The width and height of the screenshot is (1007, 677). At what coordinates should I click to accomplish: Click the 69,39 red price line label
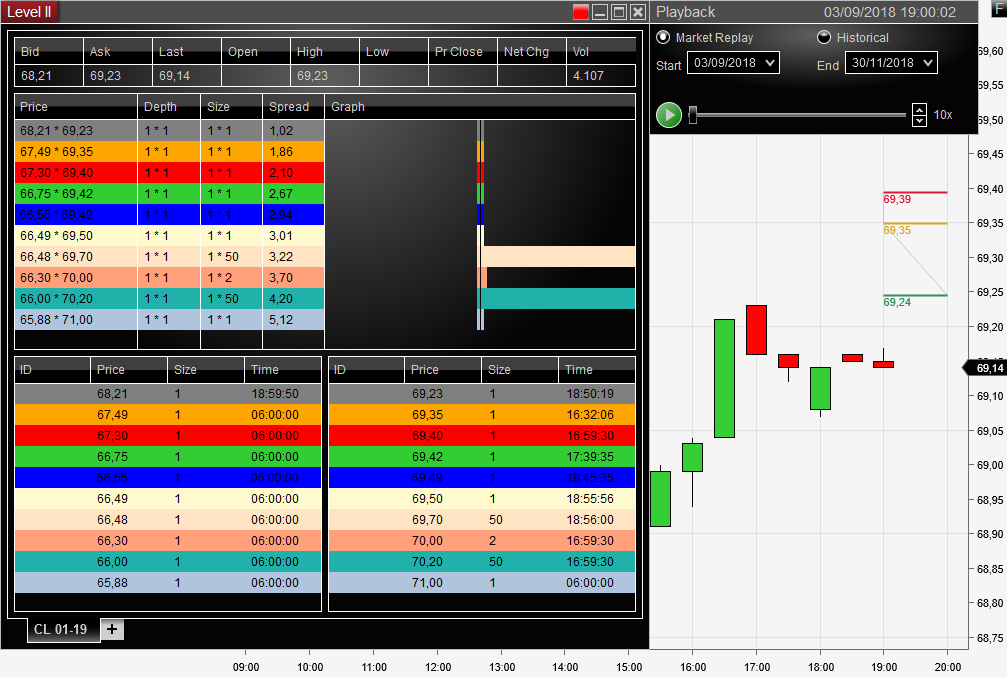[897, 199]
